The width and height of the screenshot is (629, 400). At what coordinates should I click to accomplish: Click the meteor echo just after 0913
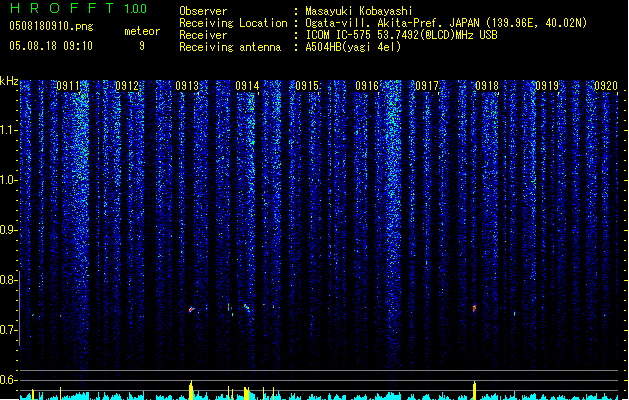point(191,309)
